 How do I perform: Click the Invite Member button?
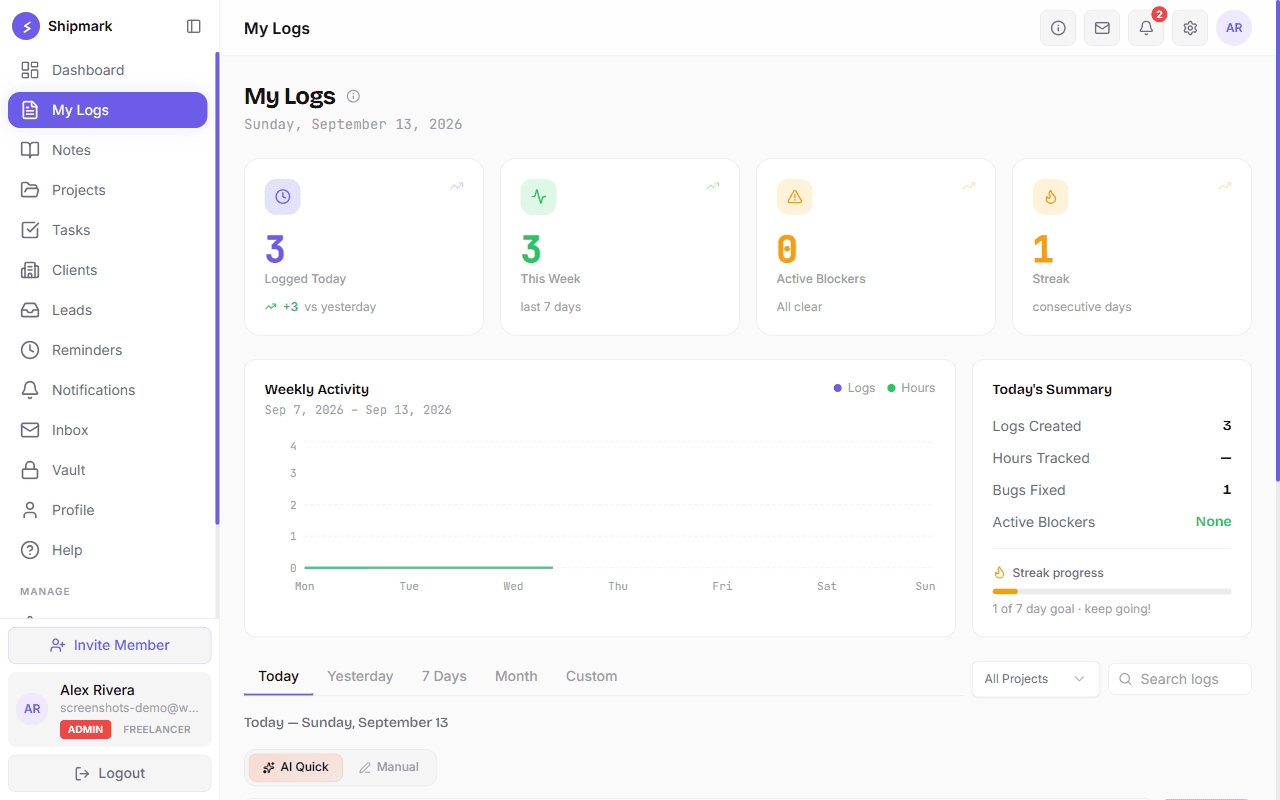click(110, 645)
